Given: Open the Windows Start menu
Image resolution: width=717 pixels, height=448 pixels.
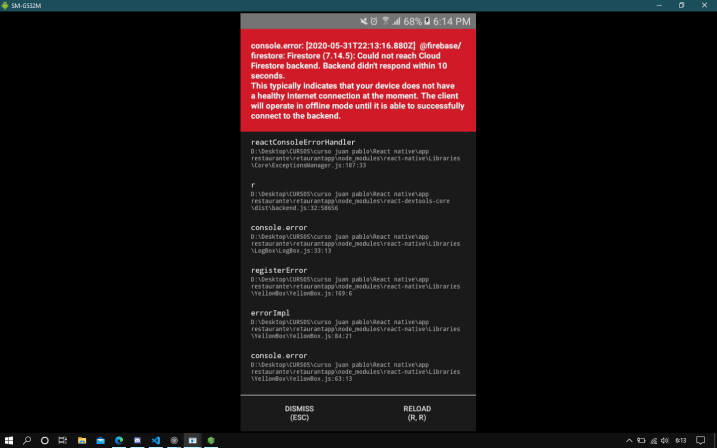Looking at the screenshot, I should pyautogui.click(x=9, y=440).
